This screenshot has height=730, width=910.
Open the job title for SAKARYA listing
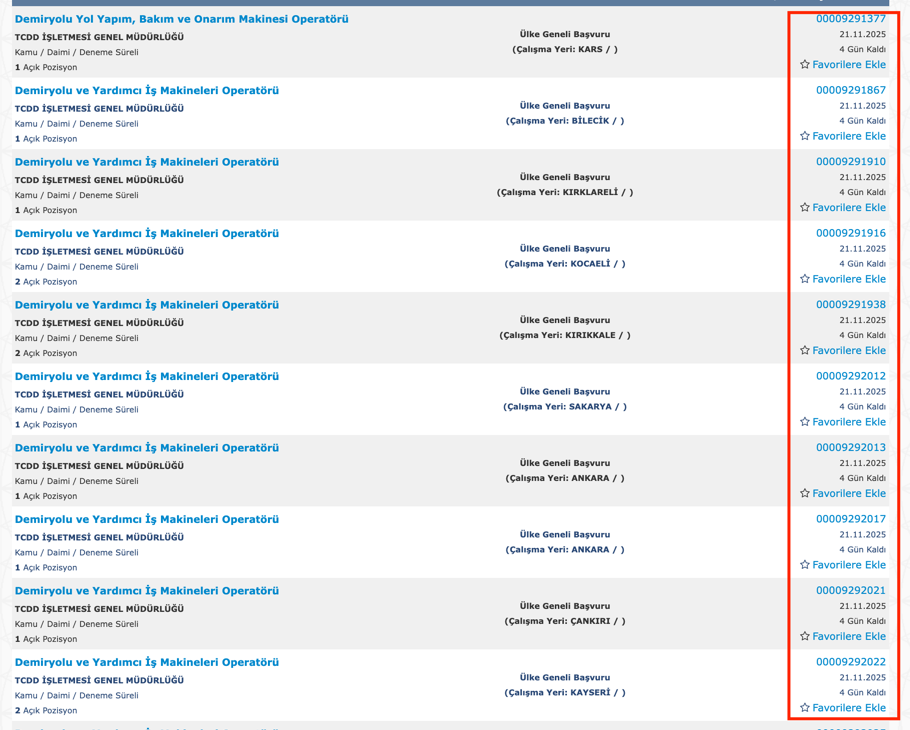(146, 377)
